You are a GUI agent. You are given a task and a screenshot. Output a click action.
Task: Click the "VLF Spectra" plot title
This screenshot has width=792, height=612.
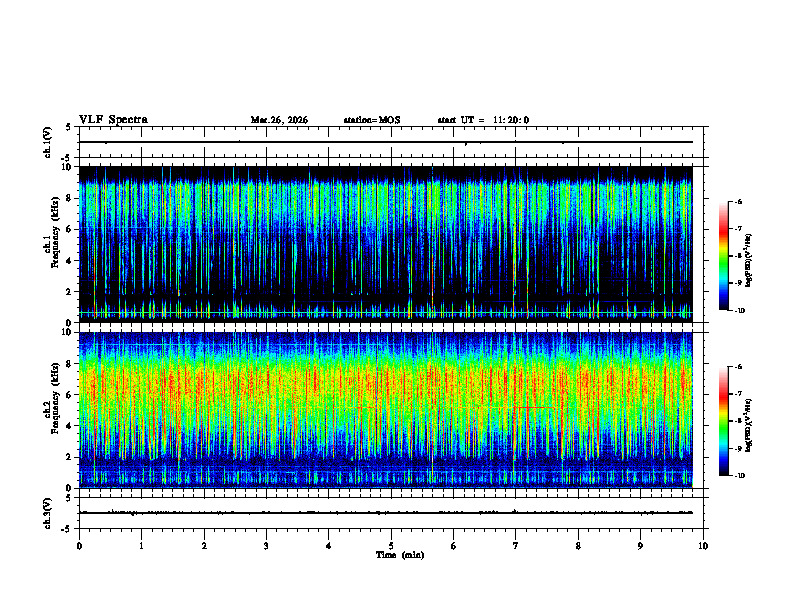coord(113,120)
